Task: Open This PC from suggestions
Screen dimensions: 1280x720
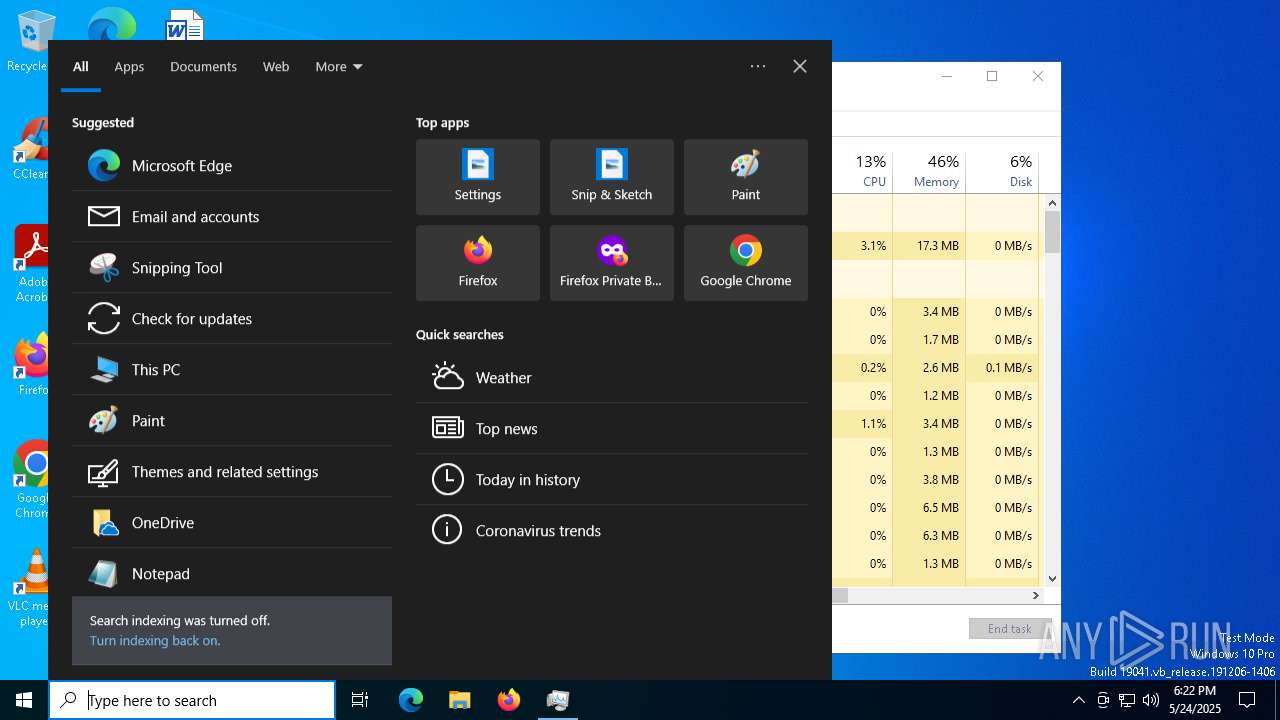Action: point(232,370)
